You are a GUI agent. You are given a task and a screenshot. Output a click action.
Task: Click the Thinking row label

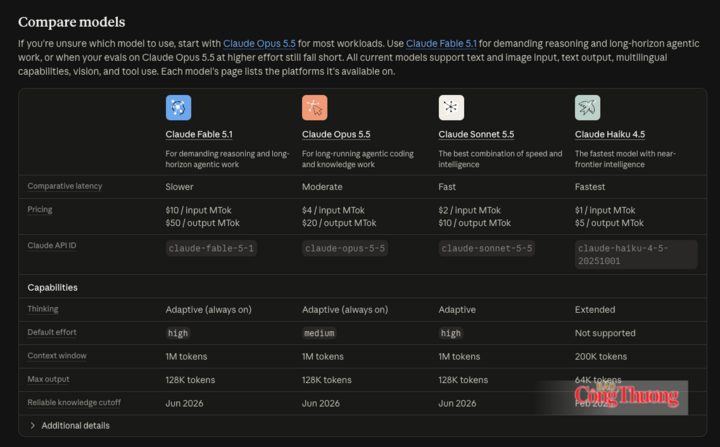pyautogui.click(x=43, y=309)
